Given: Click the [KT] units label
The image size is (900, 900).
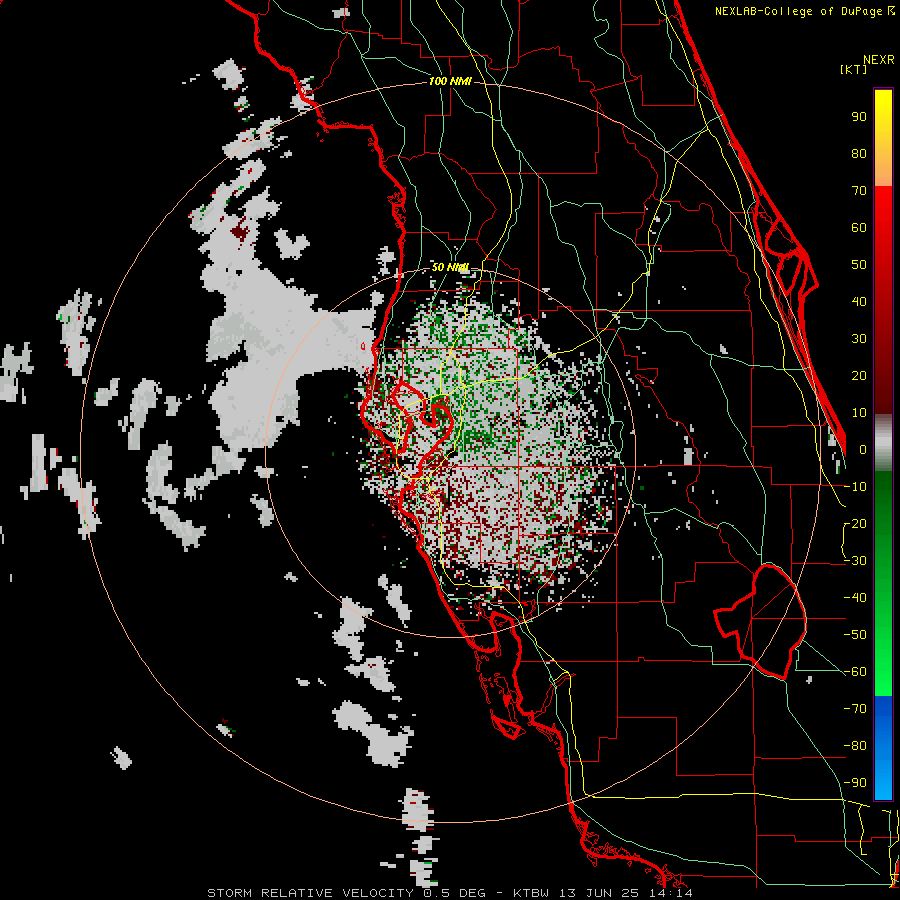Looking at the screenshot, I should click(853, 69).
